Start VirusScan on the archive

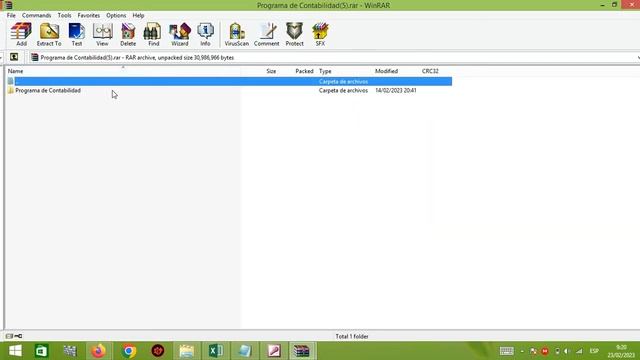point(237,34)
